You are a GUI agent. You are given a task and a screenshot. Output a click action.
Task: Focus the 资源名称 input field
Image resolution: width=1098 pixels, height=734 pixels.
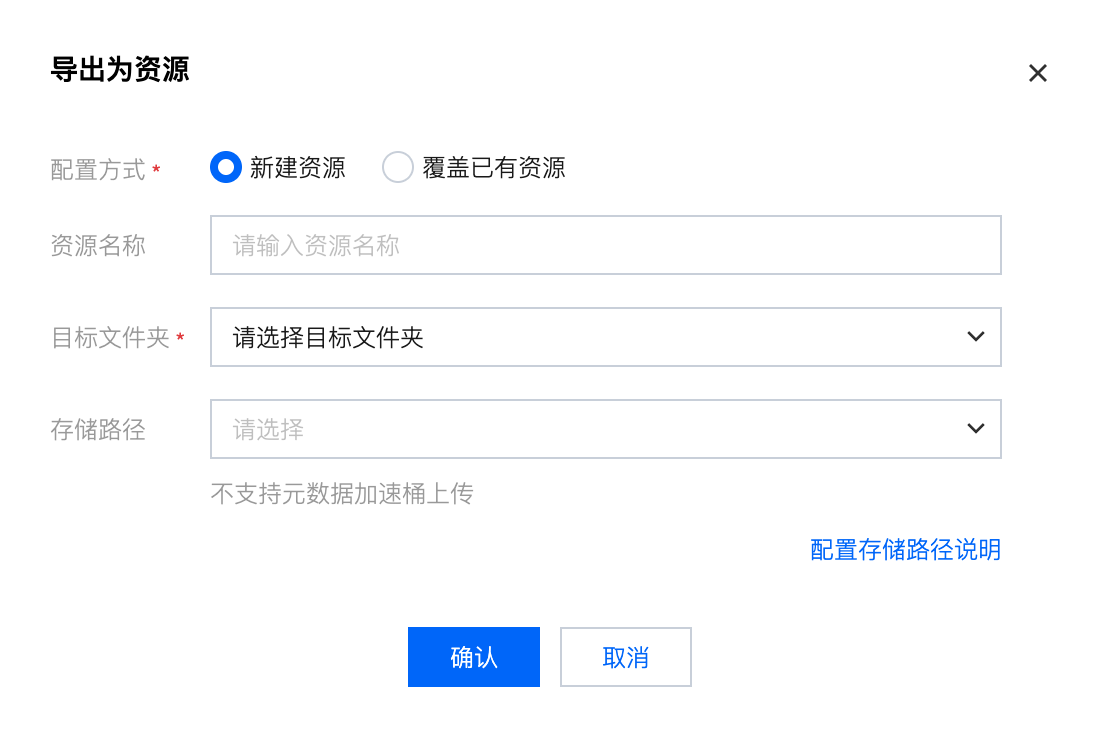click(605, 245)
